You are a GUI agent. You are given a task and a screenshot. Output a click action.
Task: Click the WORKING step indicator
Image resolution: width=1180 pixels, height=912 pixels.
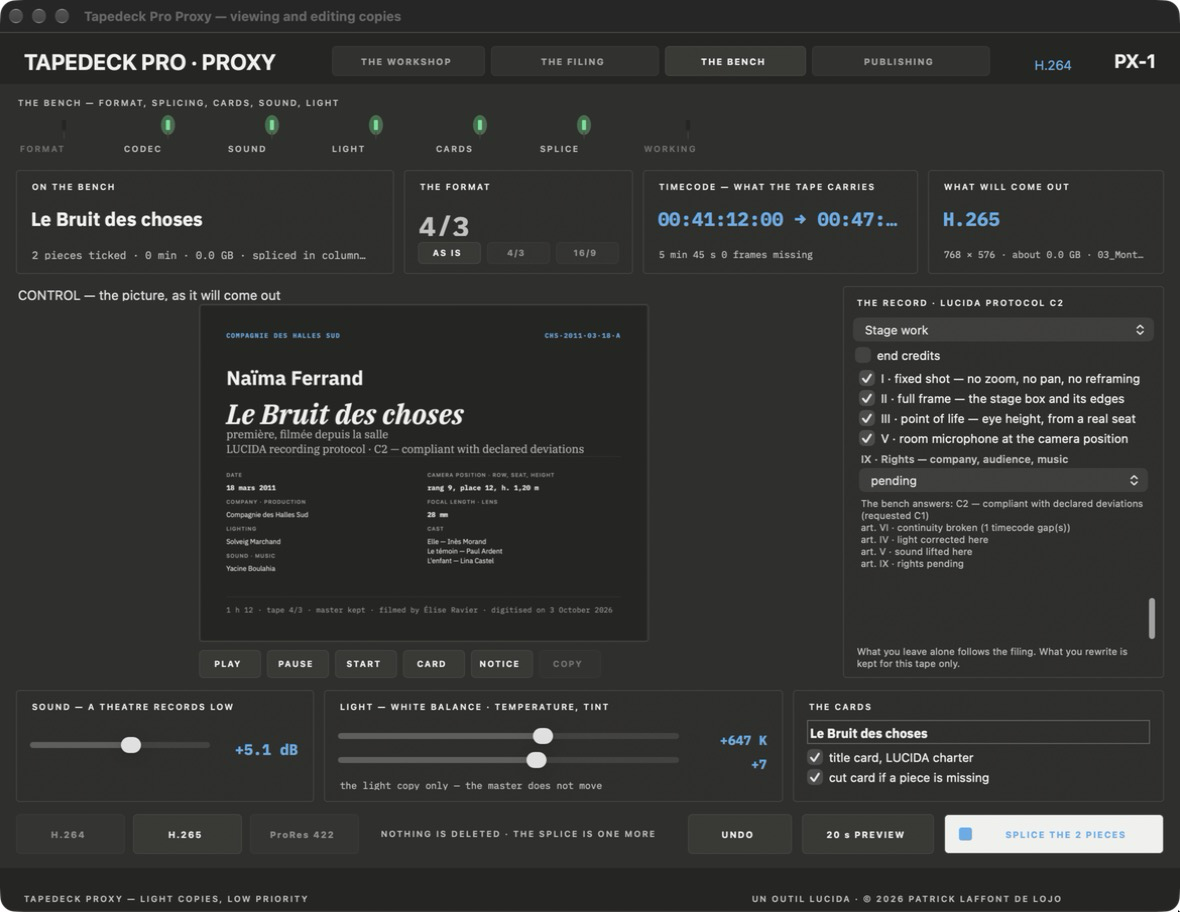coord(687,125)
